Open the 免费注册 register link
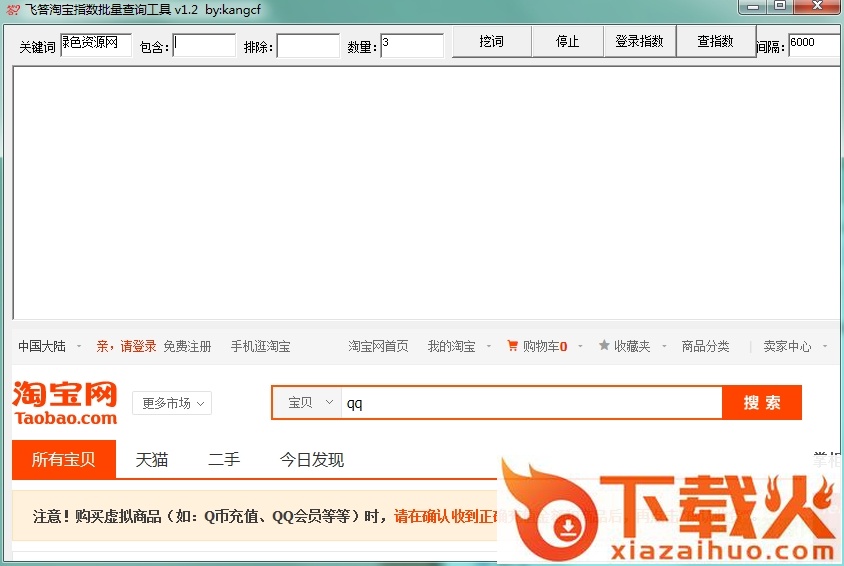The image size is (844, 566). click(x=187, y=346)
